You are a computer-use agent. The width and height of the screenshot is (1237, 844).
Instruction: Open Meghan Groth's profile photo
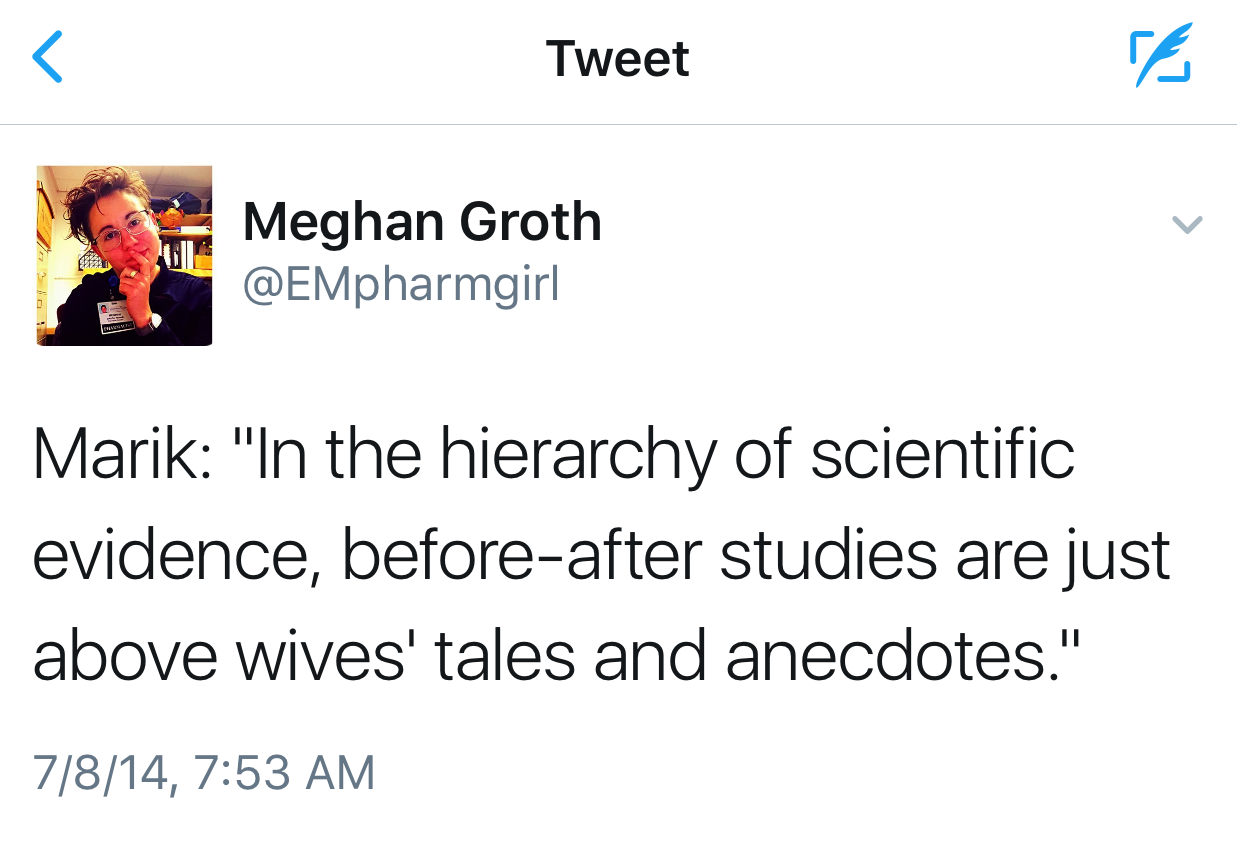124,256
